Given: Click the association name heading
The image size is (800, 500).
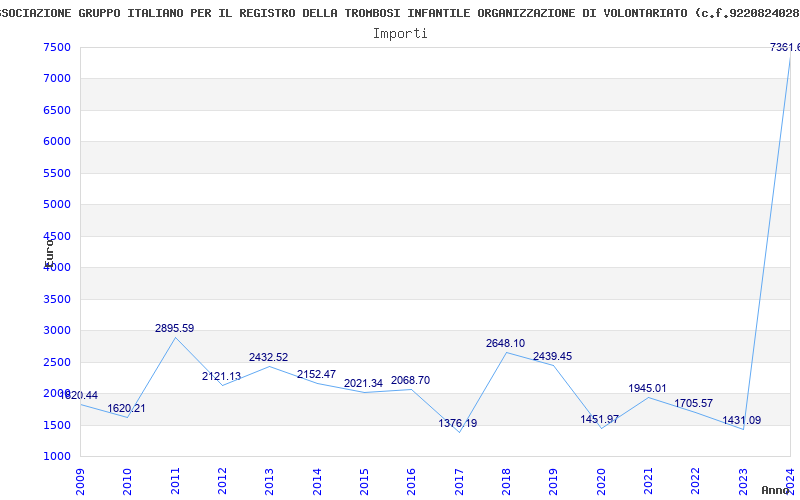Looking at the screenshot, I should coord(400,13).
